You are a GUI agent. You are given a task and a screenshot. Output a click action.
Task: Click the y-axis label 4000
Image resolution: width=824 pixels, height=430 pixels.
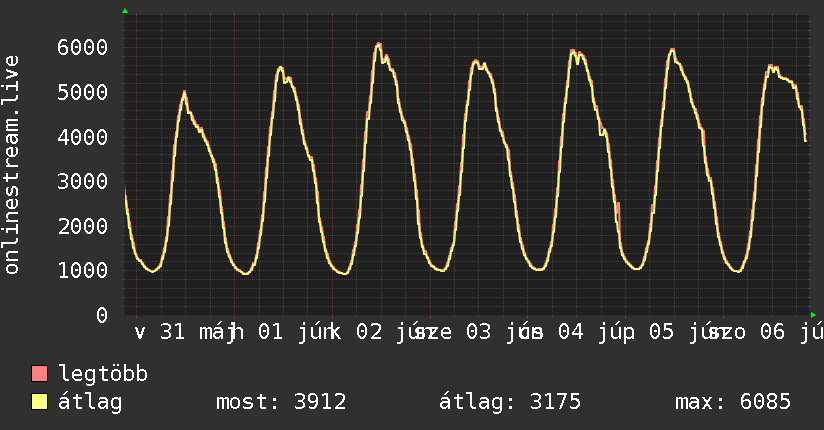[x=83, y=137]
